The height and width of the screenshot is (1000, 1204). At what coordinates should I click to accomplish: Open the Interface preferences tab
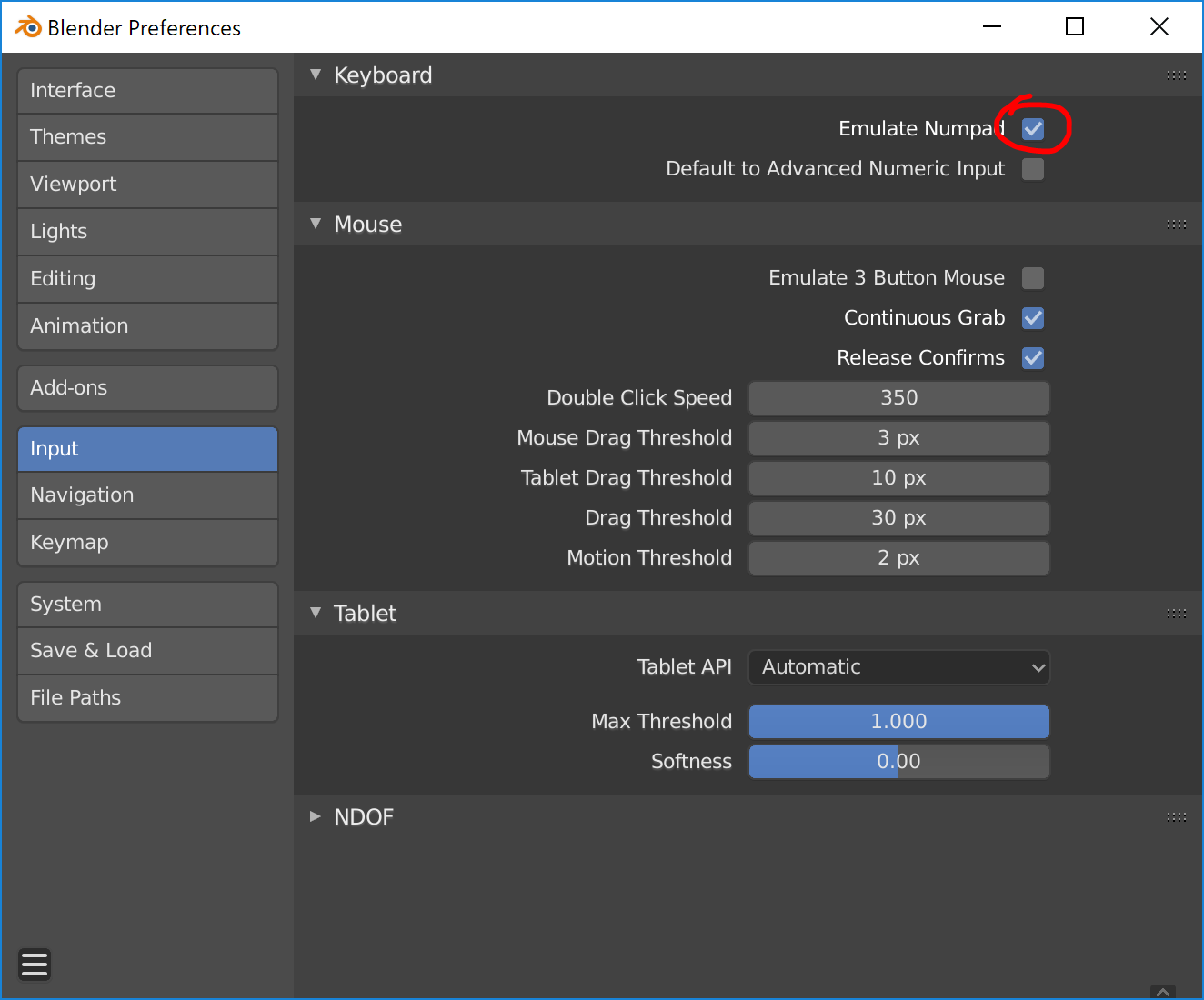pyautogui.click(x=147, y=91)
